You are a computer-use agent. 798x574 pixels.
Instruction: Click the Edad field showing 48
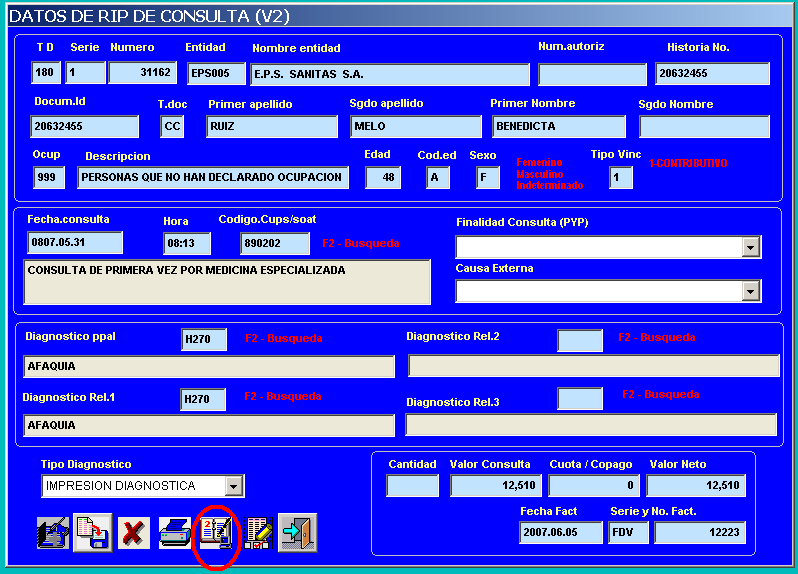click(x=383, y=178)
